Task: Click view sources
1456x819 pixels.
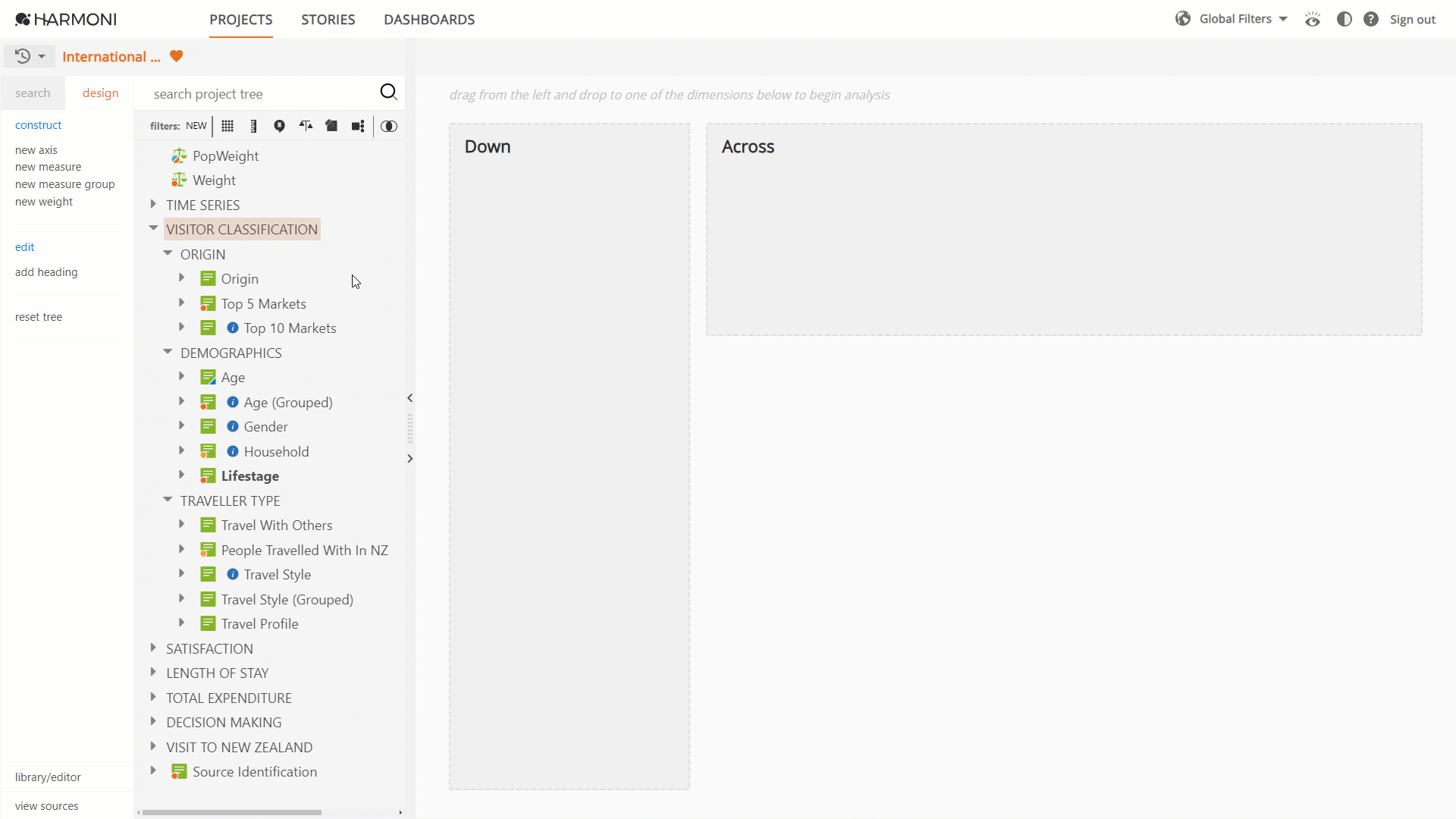Action: (46, 806)
